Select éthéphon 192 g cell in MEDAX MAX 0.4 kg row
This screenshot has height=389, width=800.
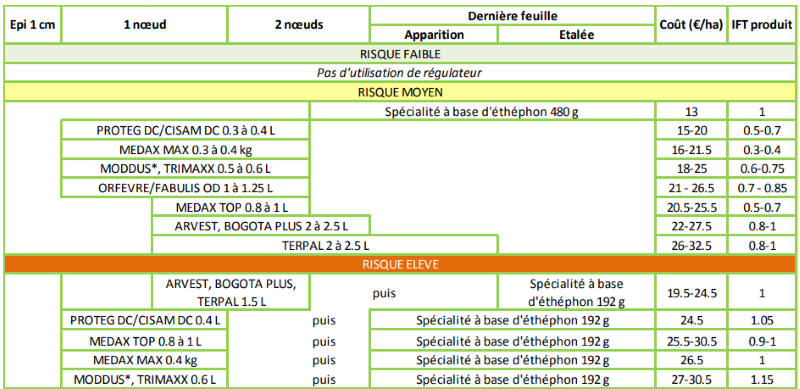coord(512,359)
